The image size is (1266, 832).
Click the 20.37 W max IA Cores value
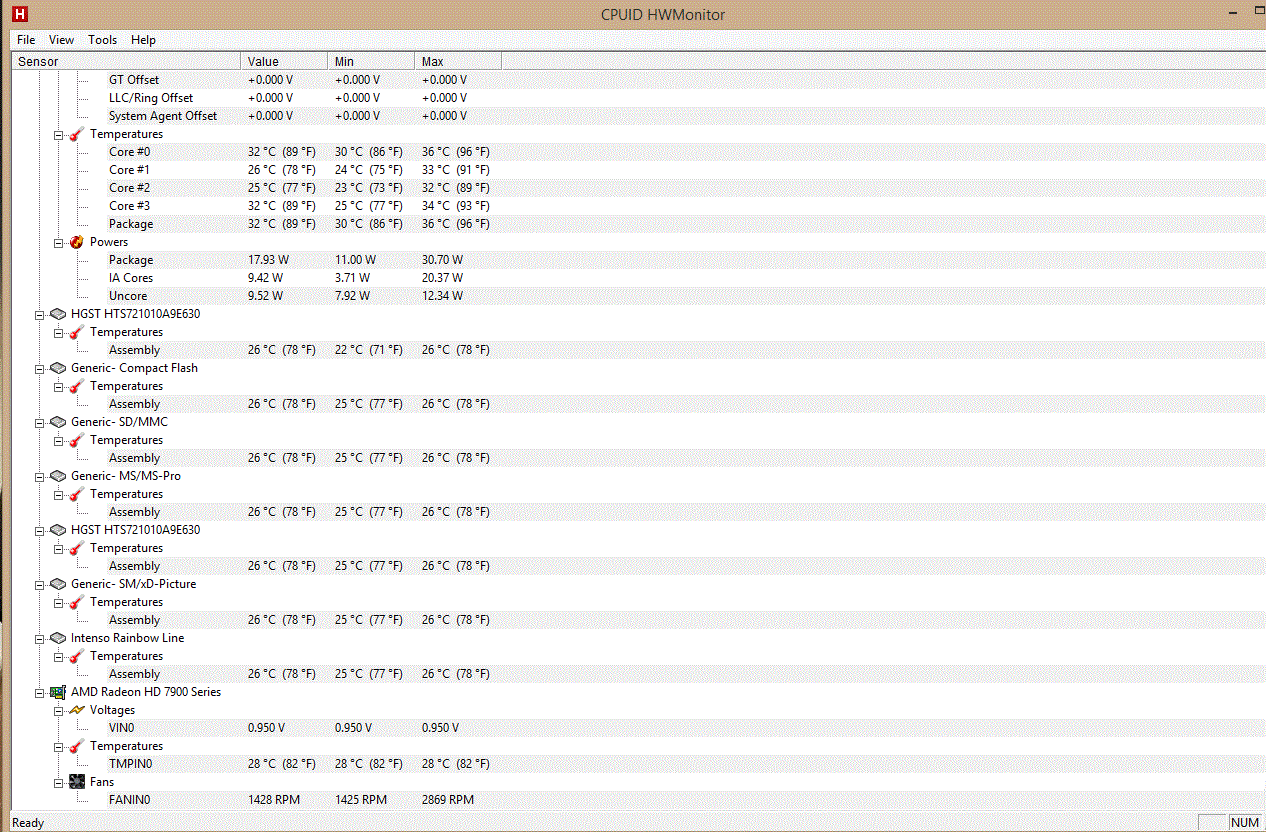(441, 278)
